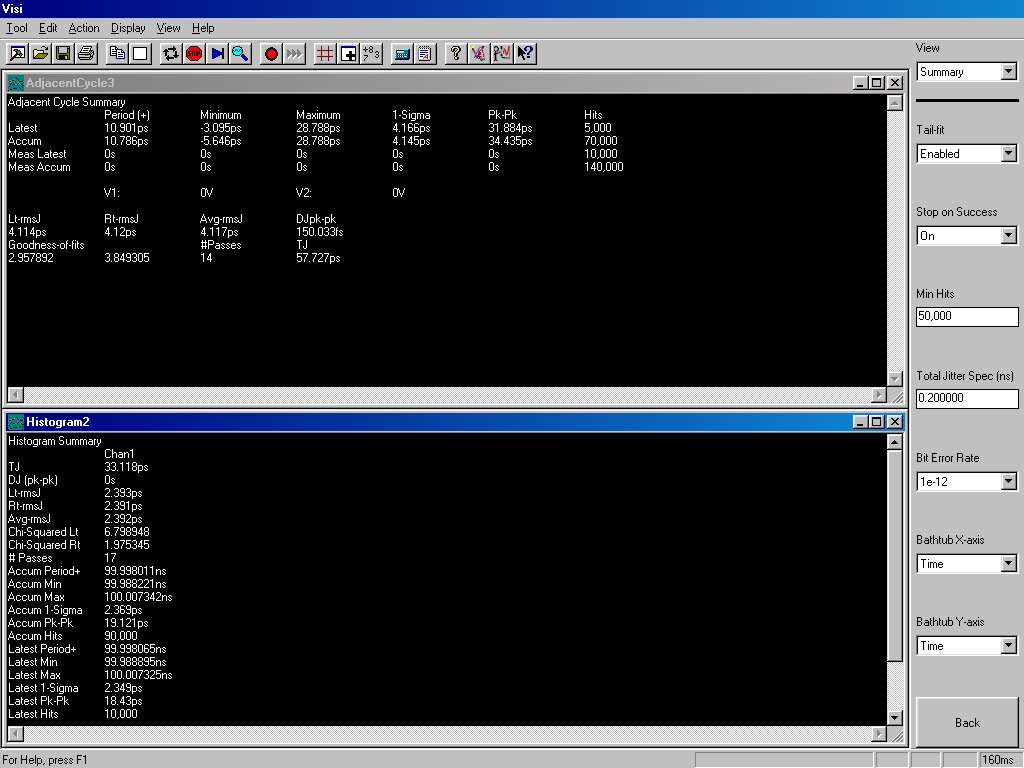
Task: Click the purple scribble wizard icon
Action: coord(479,54)
